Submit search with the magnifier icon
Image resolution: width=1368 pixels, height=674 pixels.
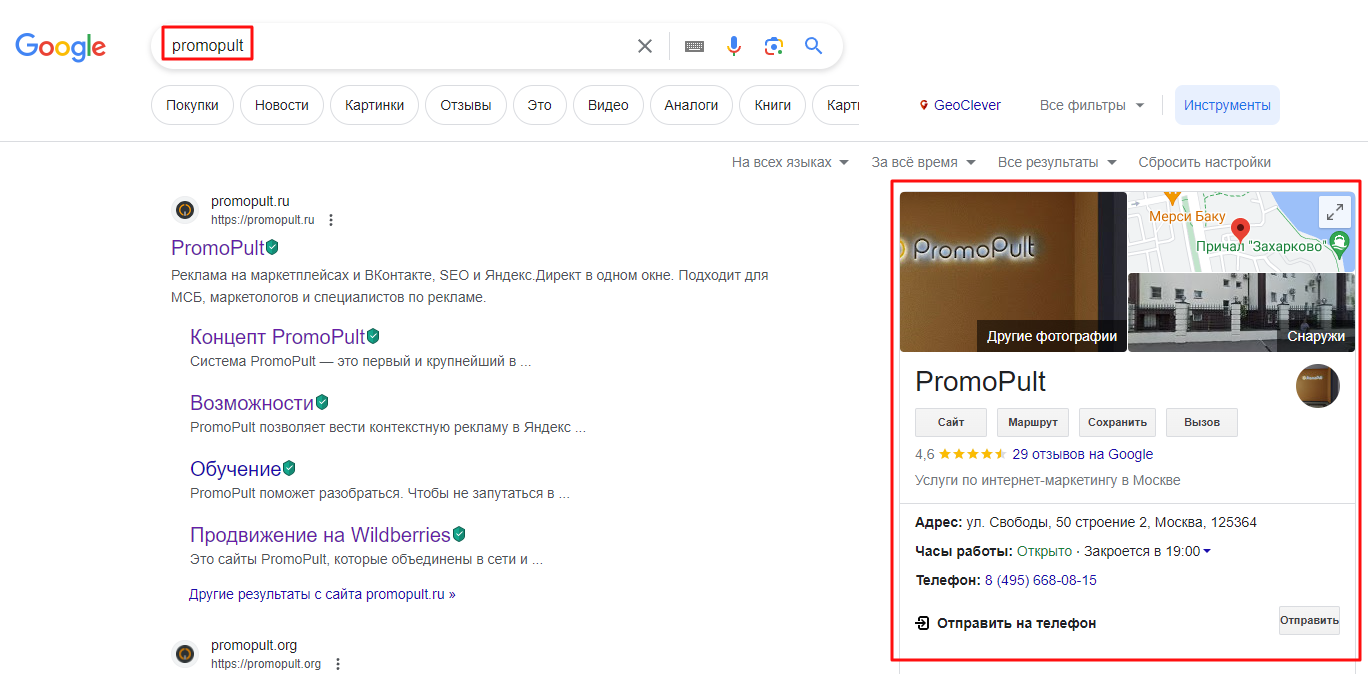813,46
